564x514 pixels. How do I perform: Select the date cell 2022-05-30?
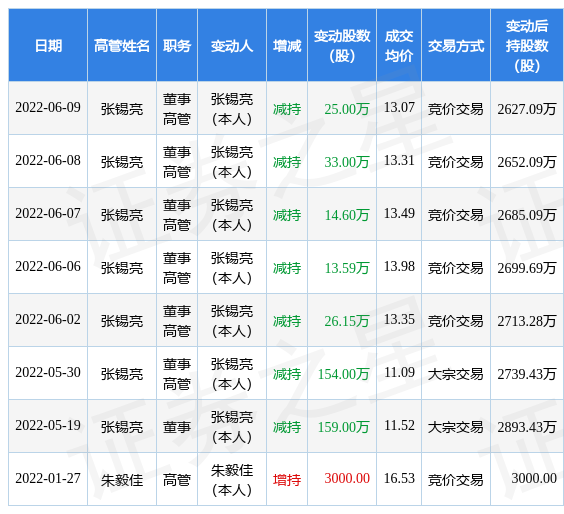[x=48, y=372]
